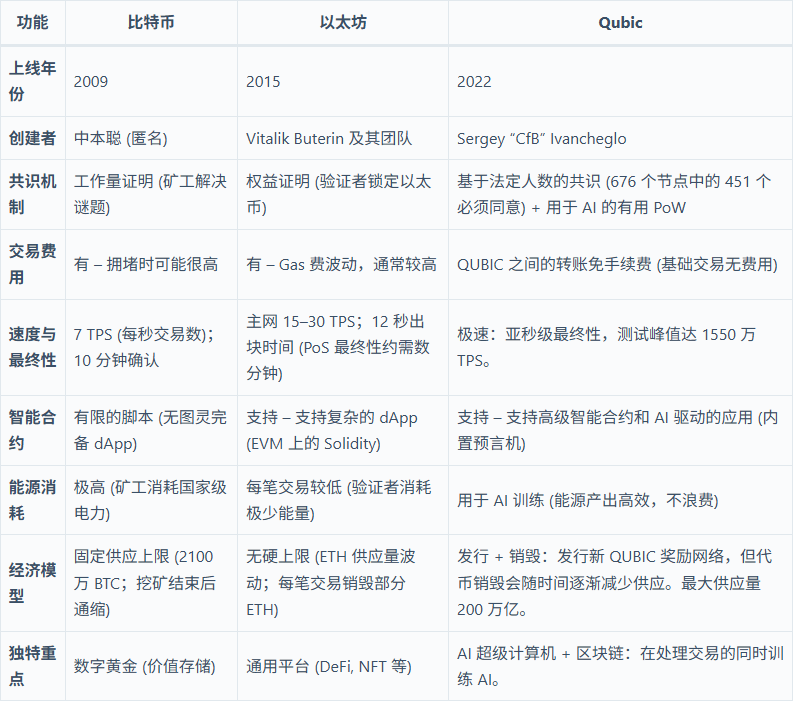Select the Qubic column header

pos(620,22)
